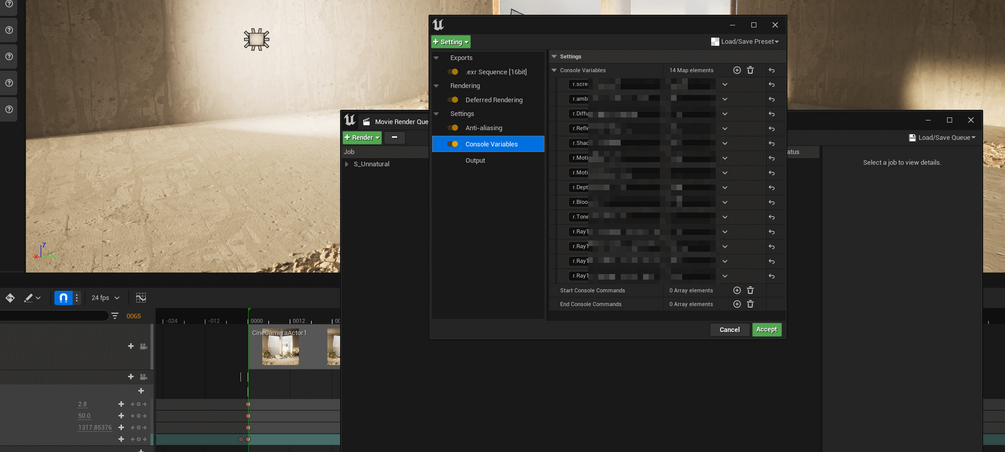Viewport: 1005px width, 452px height.
Task: Add a new Console Variables map element
Action: [736, 70]
